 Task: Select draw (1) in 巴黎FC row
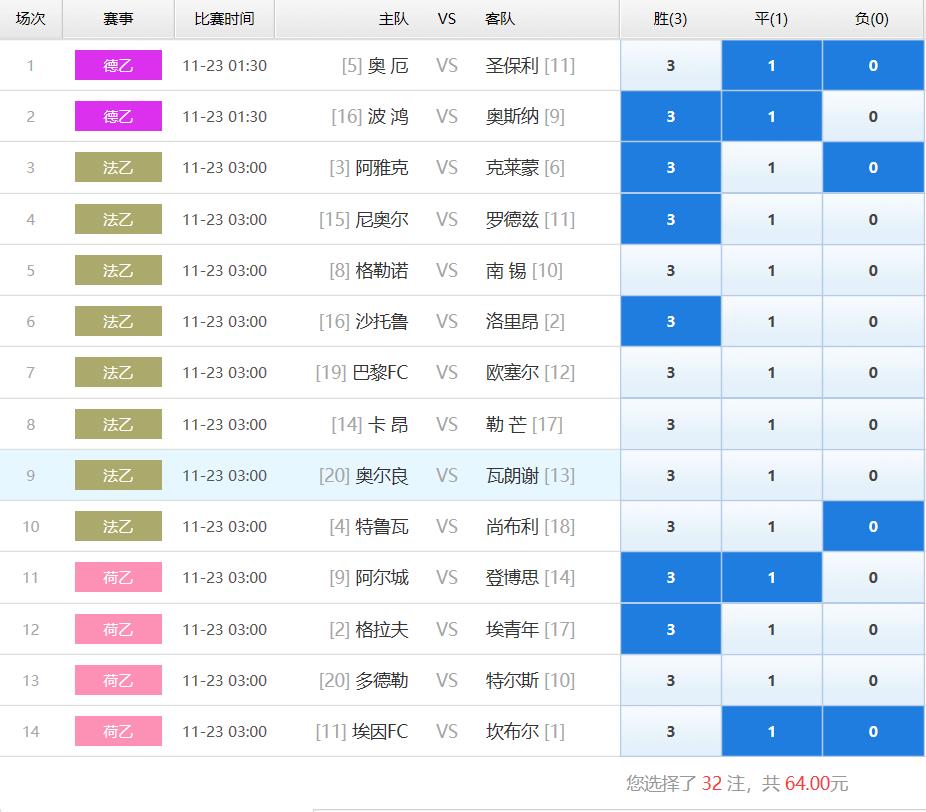tap(772, 373)
